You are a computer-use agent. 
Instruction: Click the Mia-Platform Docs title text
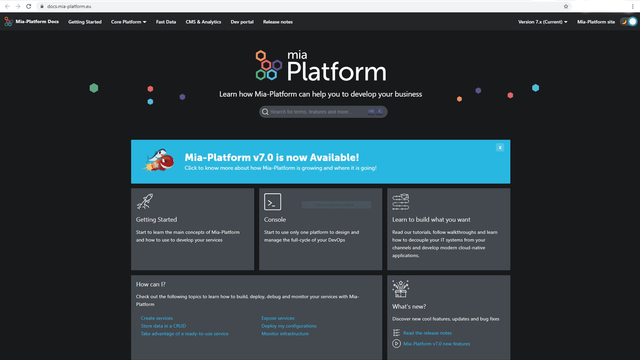[37, 22]
